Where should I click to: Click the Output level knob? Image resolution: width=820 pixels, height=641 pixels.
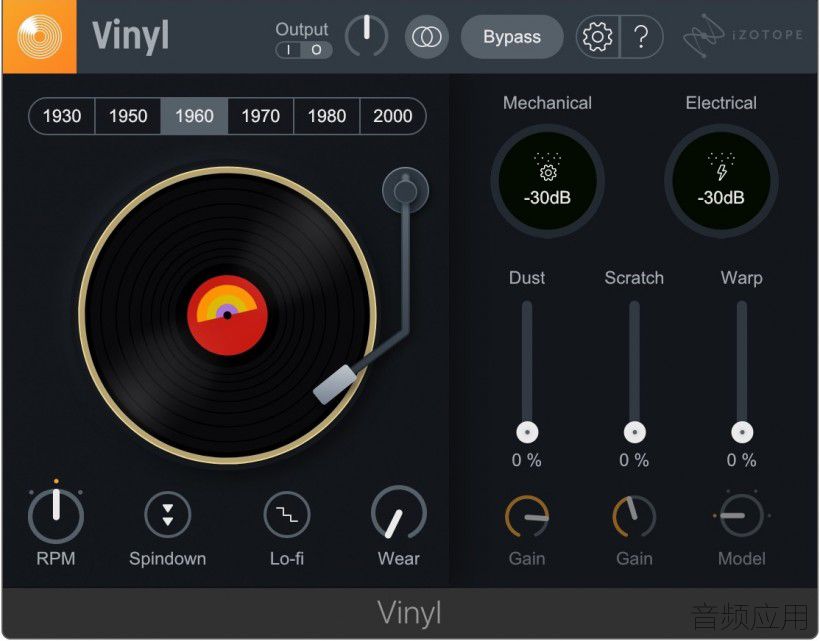pyautogui.click(x=367, y=35)
